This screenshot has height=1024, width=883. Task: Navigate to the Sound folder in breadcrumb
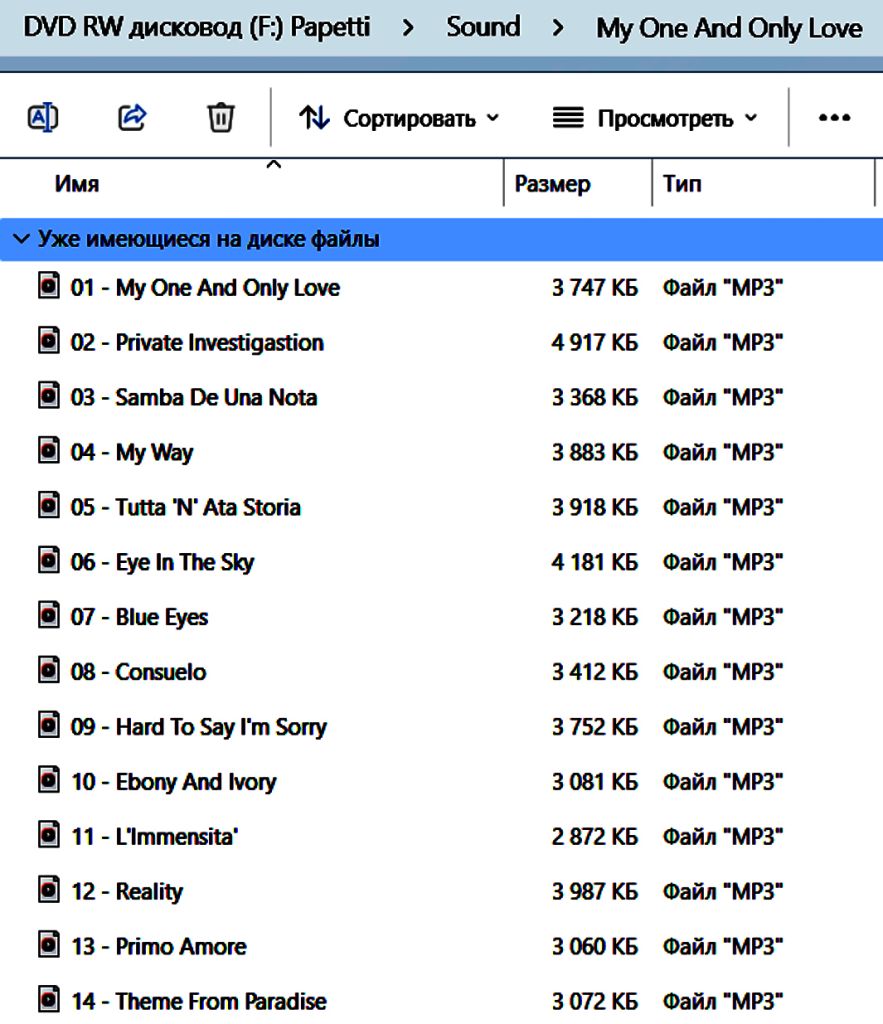[483, 27]
